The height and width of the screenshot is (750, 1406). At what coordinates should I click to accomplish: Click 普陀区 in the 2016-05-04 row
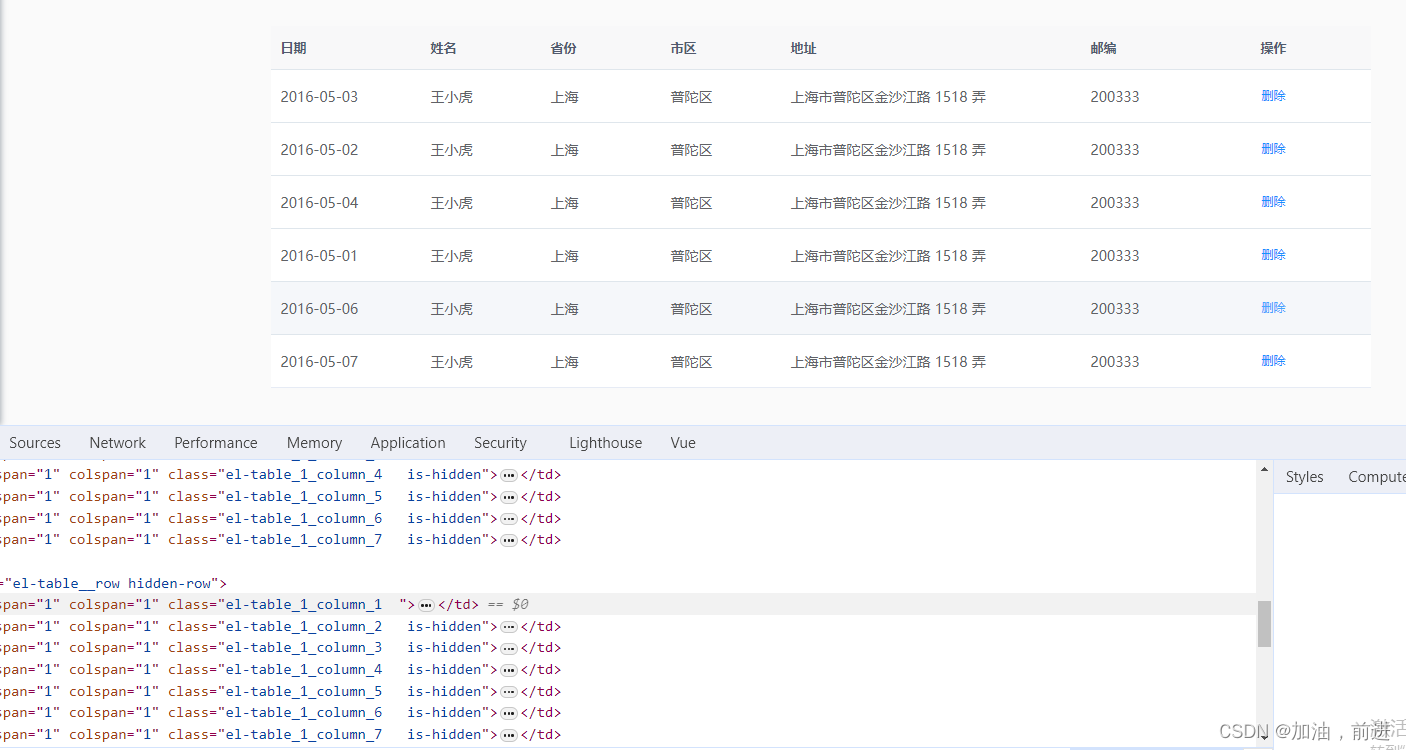[x=692, y=203]
